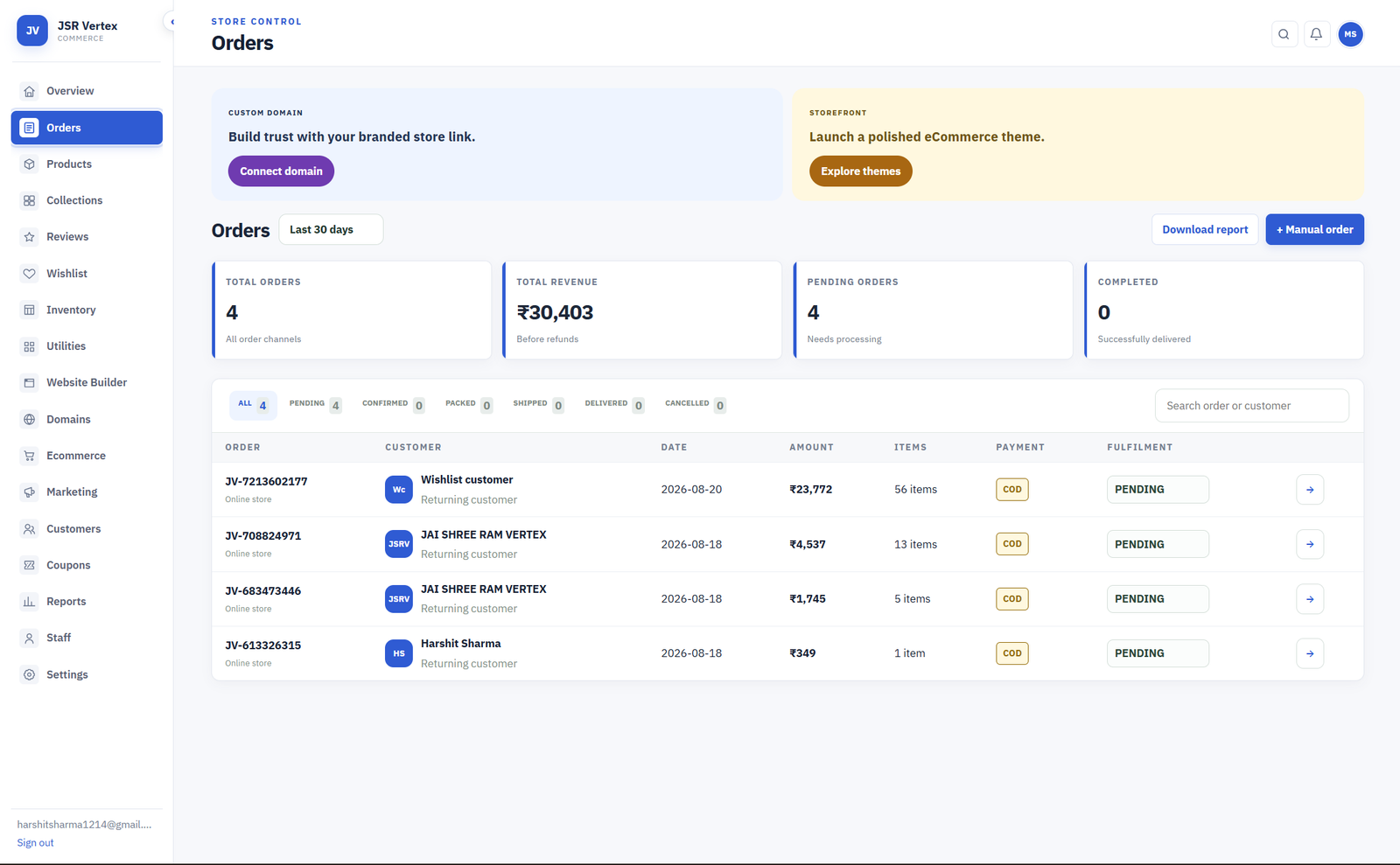The image size is (1400, 865).
Task: Click the Connect domain button
Action: tap(281, 171)
